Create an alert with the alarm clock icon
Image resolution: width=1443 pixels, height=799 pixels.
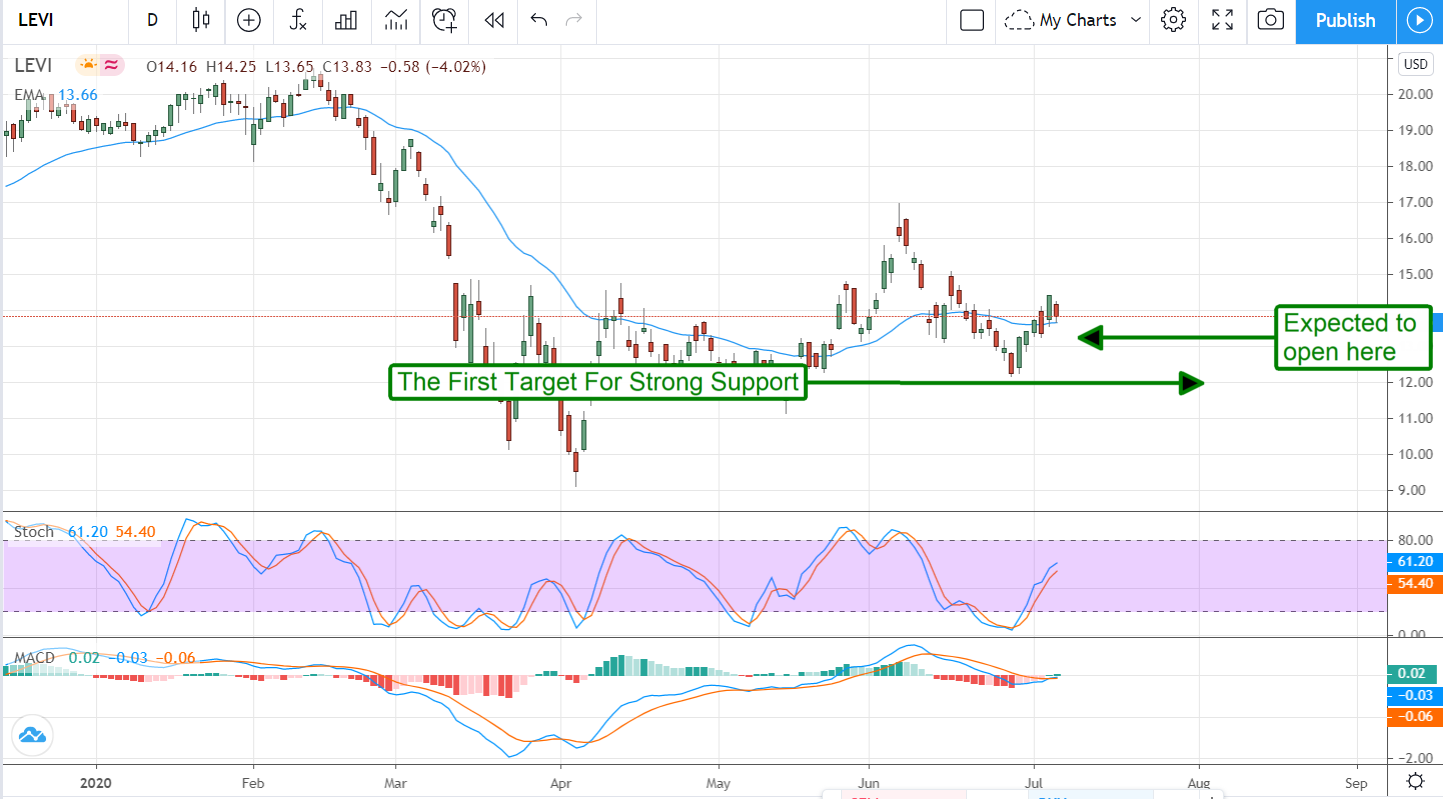click(445, 20)
